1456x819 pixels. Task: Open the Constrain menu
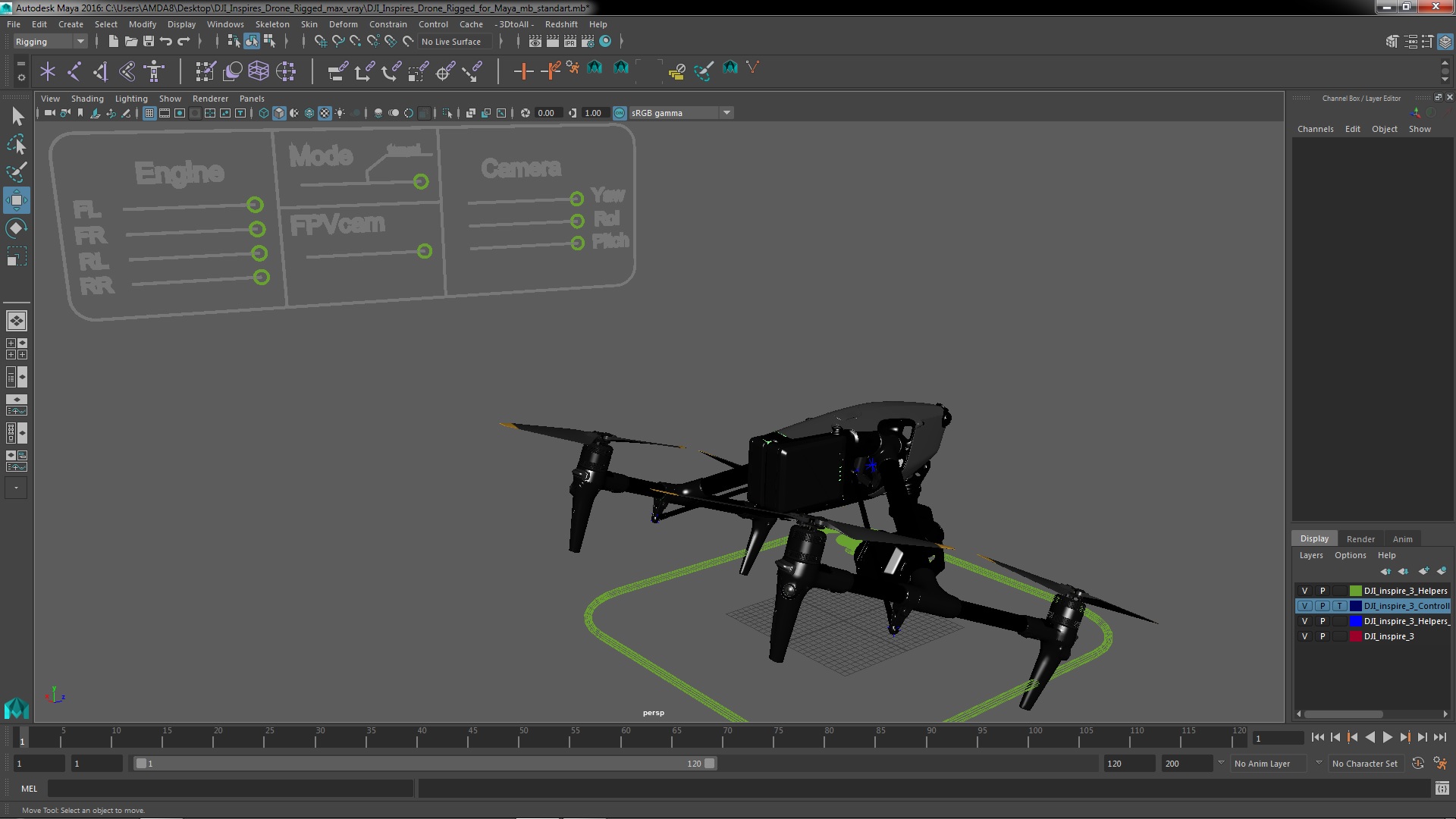pos(388,24)
